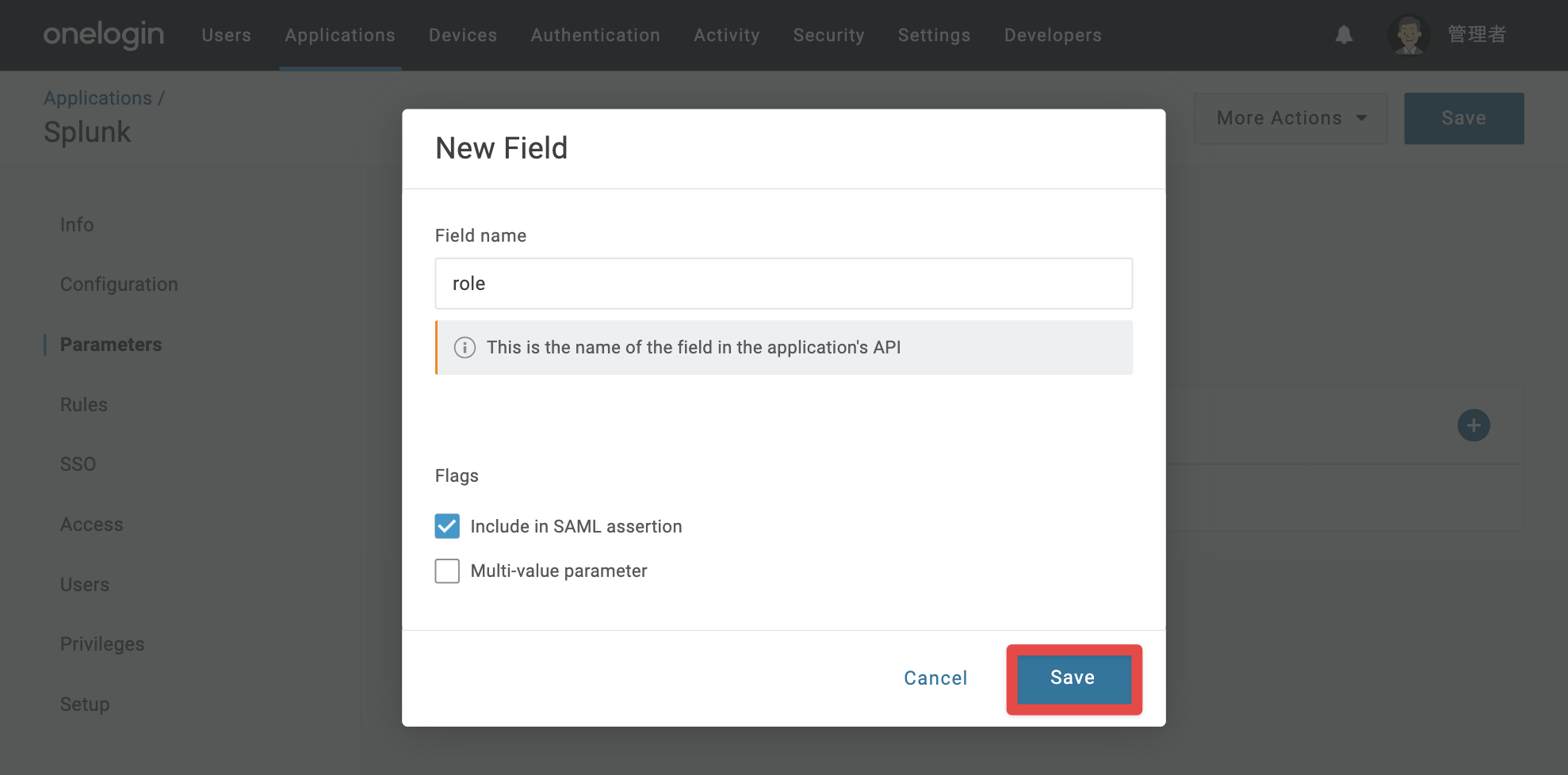Select the Users sidebar tab
Viewport: 1568px width, 775px height.
click(85, 585)
